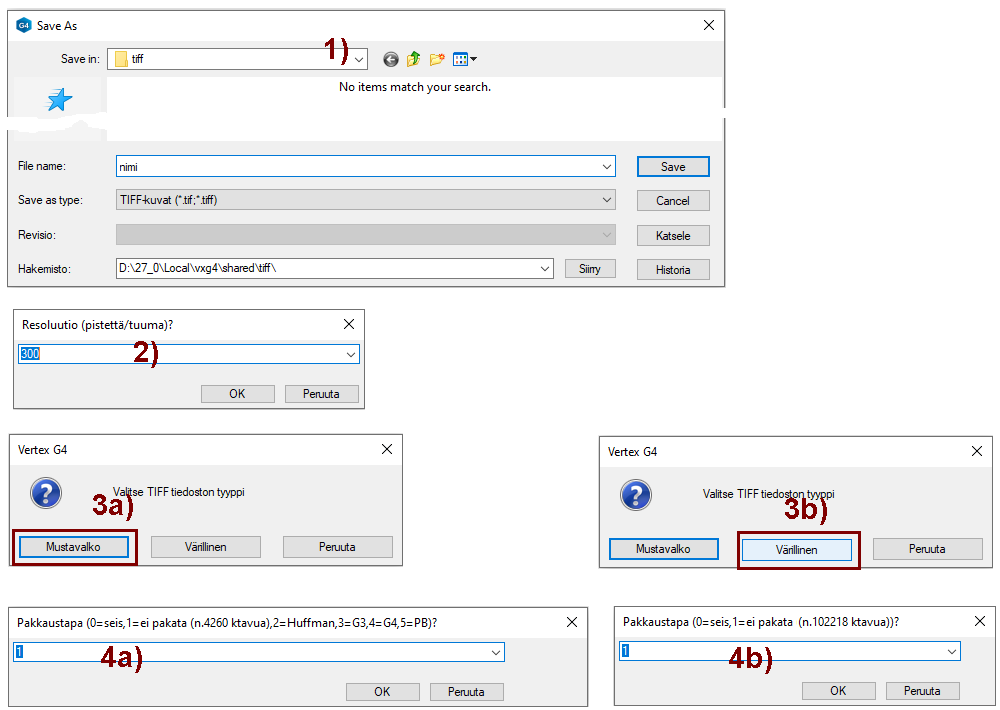Expand the Hakemisto path dropdown
This screenshot has height=710, width=1000.
(x=545, y=269)
